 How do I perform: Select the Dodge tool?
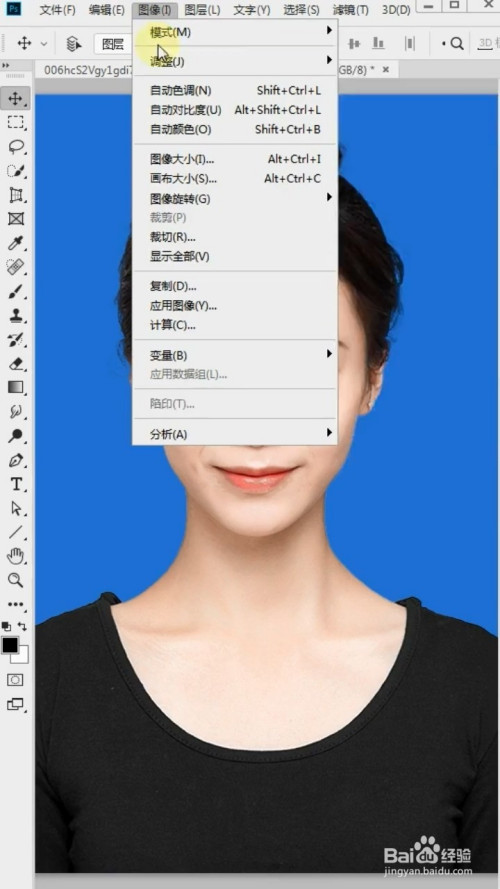click(15, 435)
